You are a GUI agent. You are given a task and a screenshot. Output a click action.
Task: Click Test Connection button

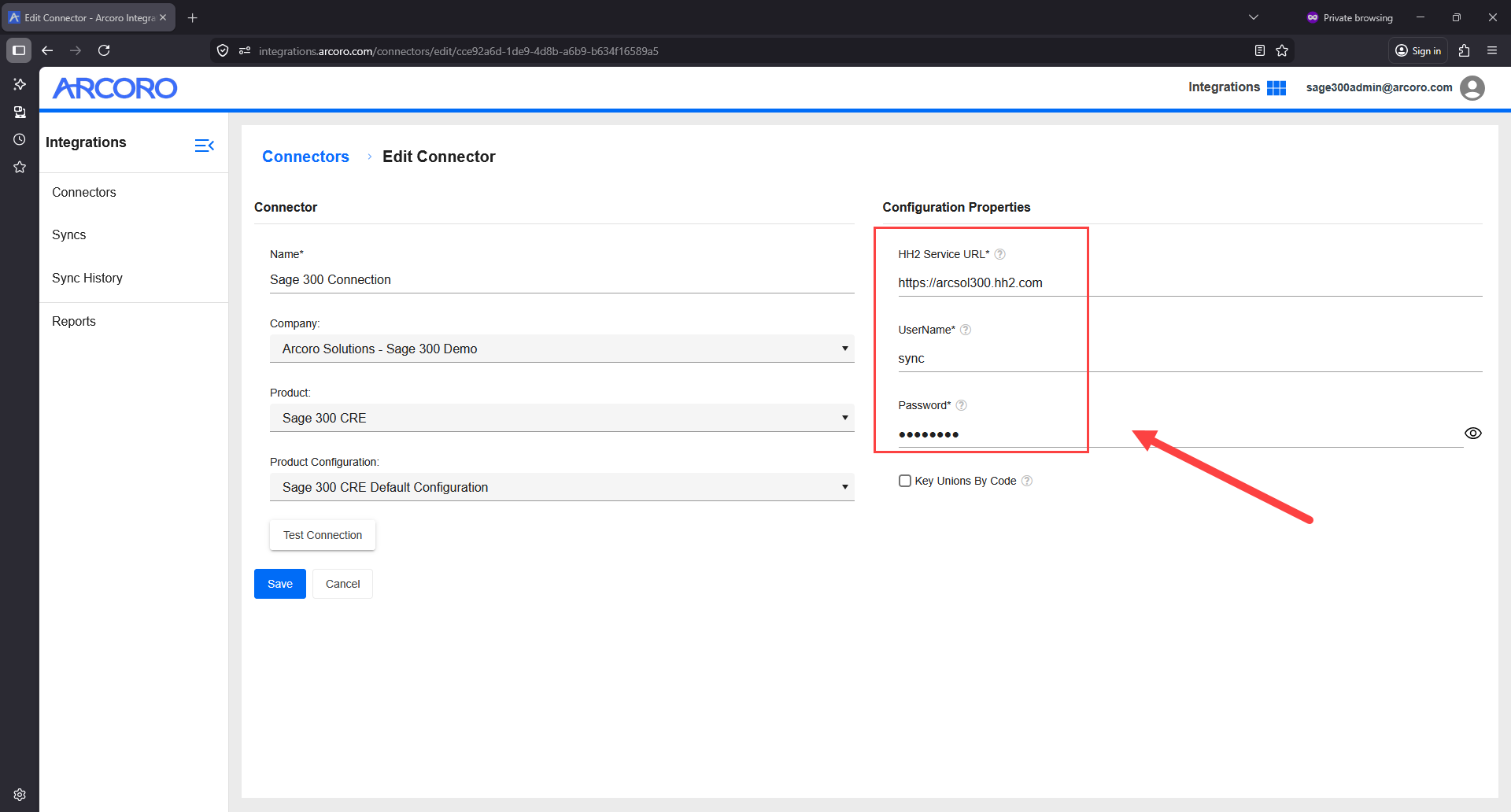(323, 535)
